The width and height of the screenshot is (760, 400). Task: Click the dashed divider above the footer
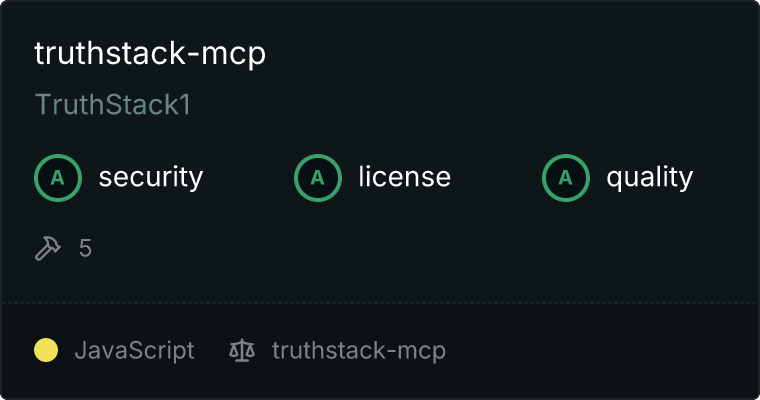coord(380,303)
